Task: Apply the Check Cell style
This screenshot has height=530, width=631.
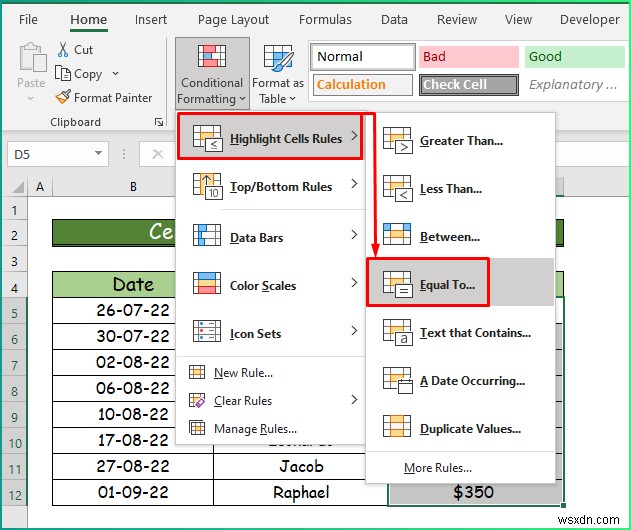Action: tap(469, 85)
